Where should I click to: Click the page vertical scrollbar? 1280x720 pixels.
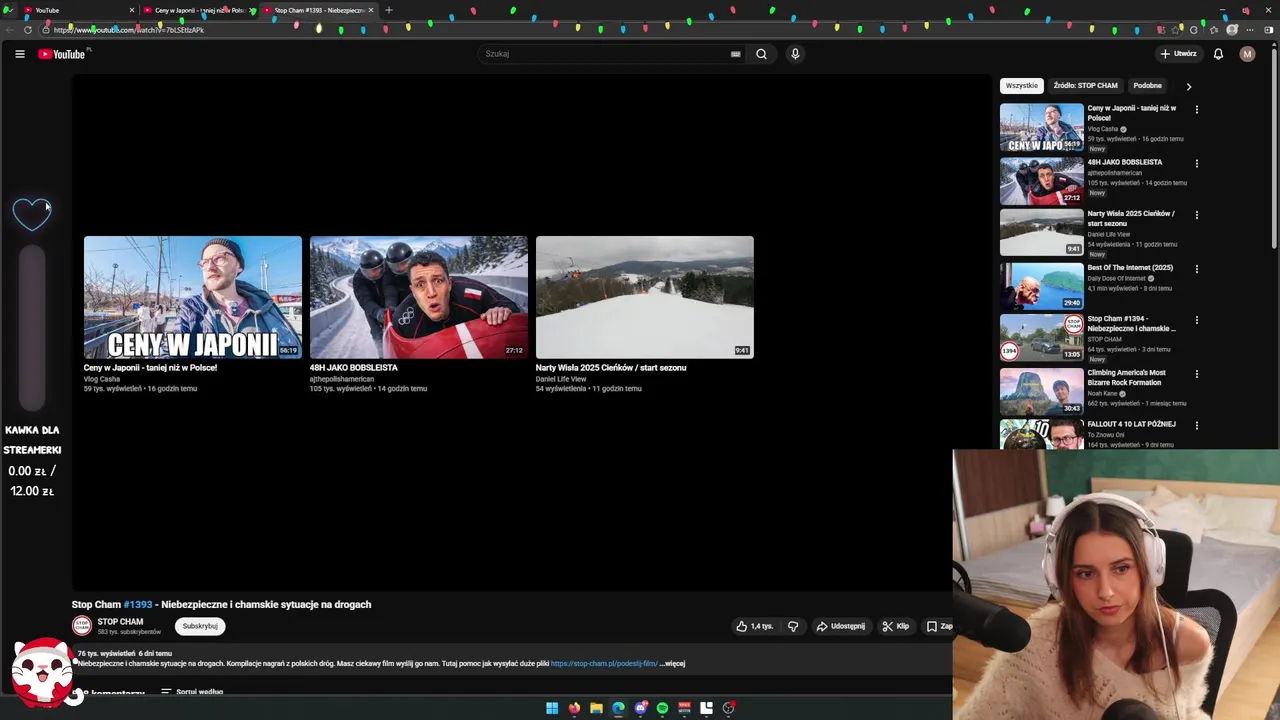[1274, 150]
